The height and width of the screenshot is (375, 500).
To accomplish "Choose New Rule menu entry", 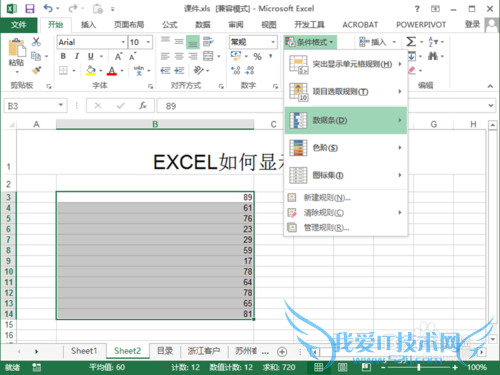I will [346, 198].
